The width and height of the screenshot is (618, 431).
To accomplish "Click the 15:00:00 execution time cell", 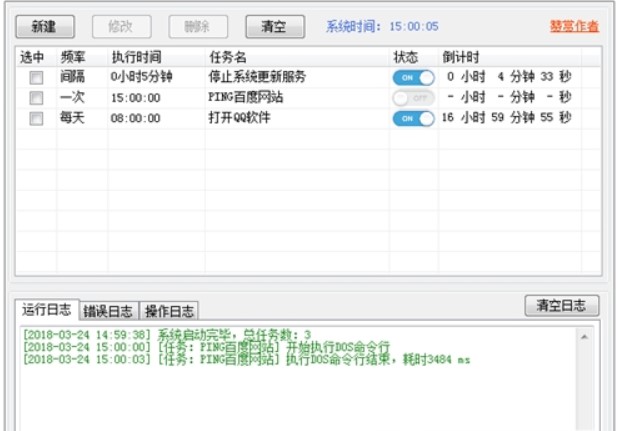I will tap(135, 98).
